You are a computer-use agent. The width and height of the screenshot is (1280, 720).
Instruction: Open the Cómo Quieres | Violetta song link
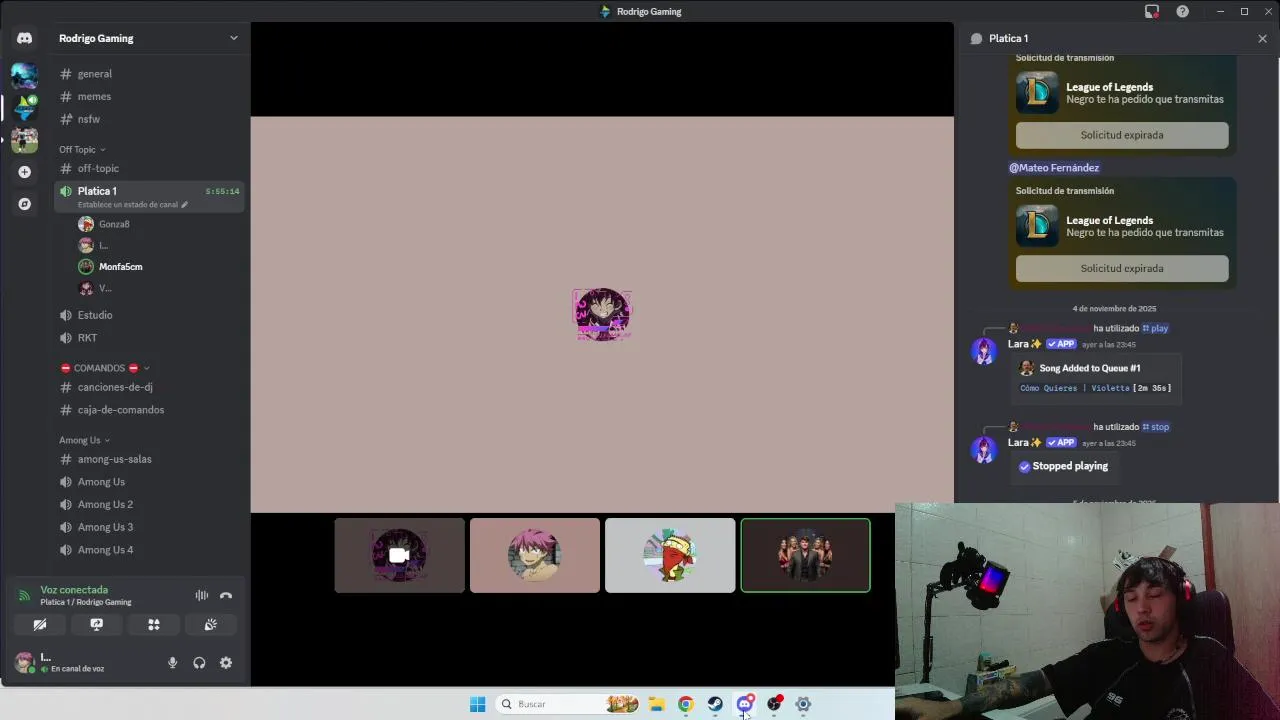1075,388
